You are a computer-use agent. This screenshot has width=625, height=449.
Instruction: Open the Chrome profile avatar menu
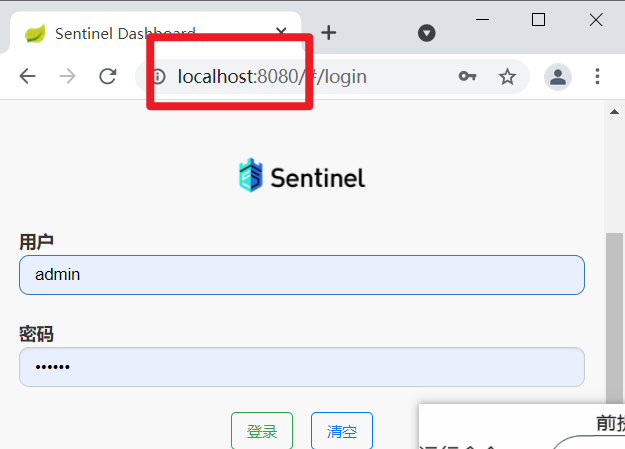[x=558, y=77]
